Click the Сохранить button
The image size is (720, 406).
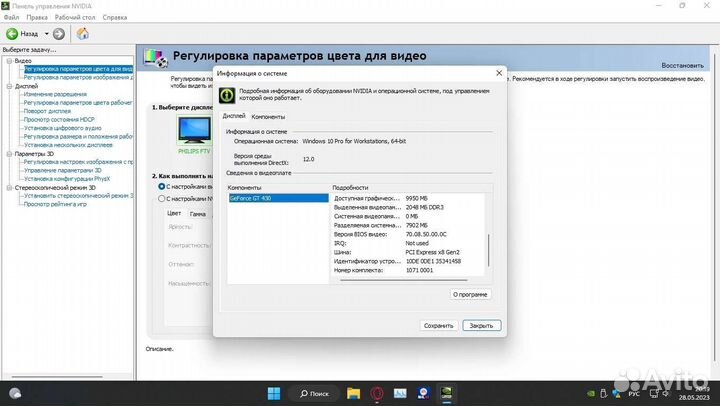click(x=438, y=325)
